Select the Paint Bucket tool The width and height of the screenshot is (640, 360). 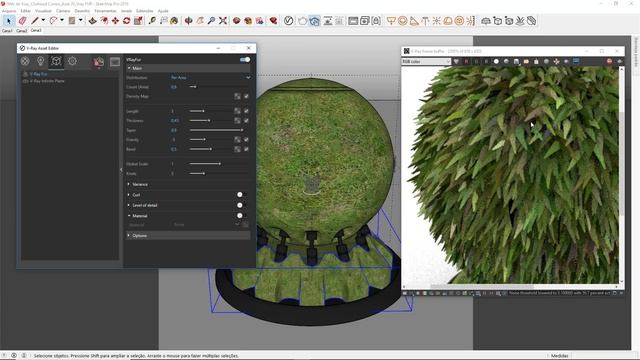click(174, 20)
